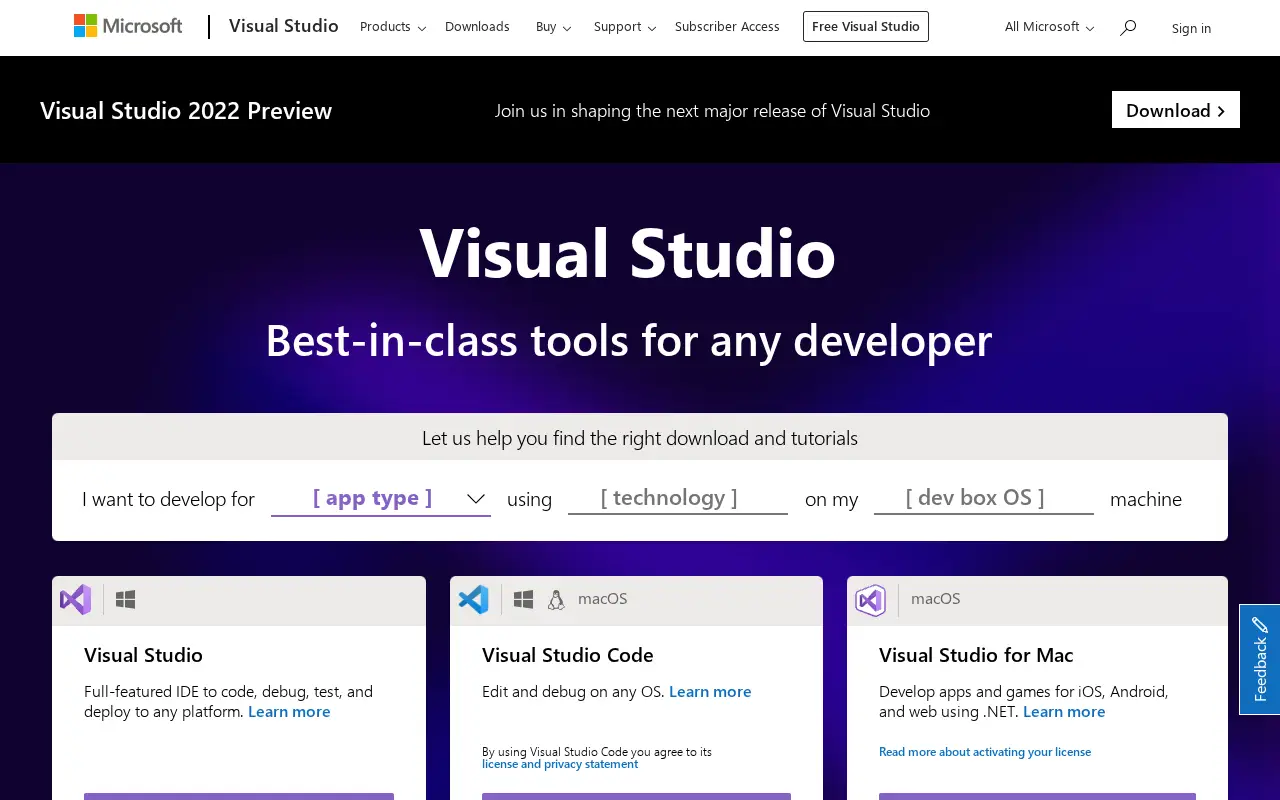The image size is (1280, 800).
Task: Open the app type dropdown
Action: pos(381,498)
